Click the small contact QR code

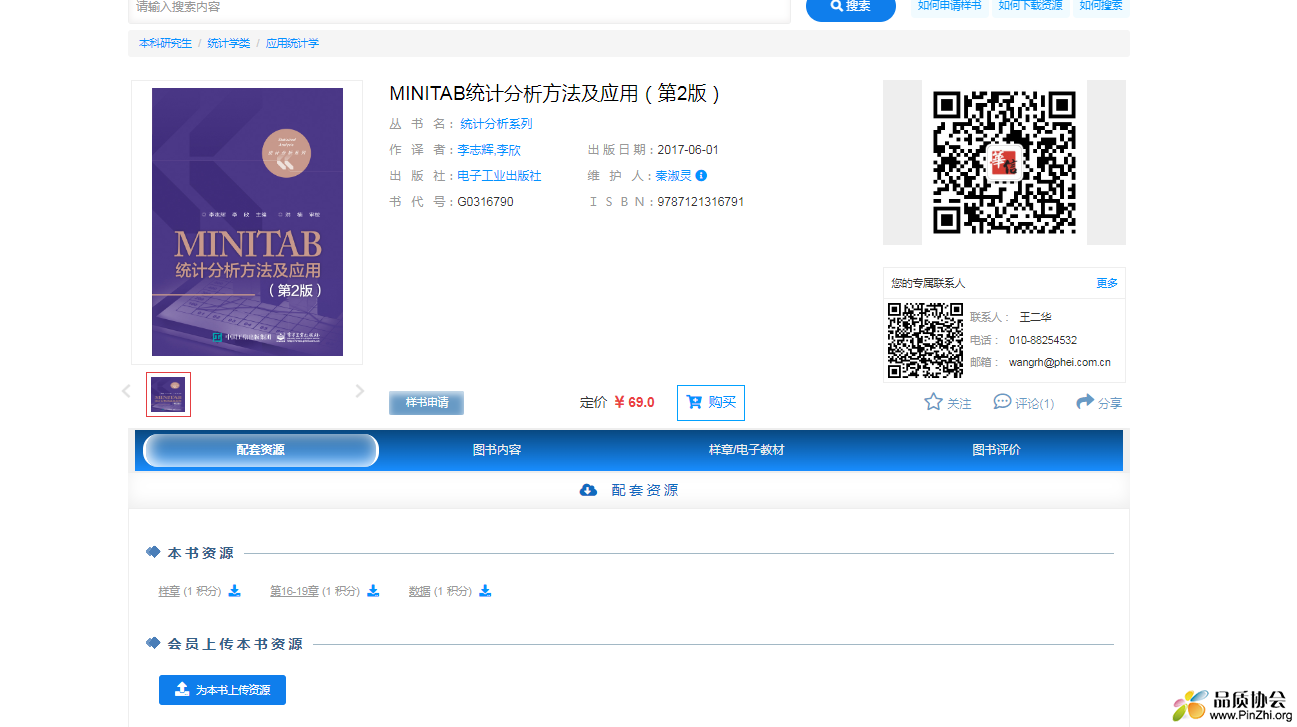tap(925, 340)
